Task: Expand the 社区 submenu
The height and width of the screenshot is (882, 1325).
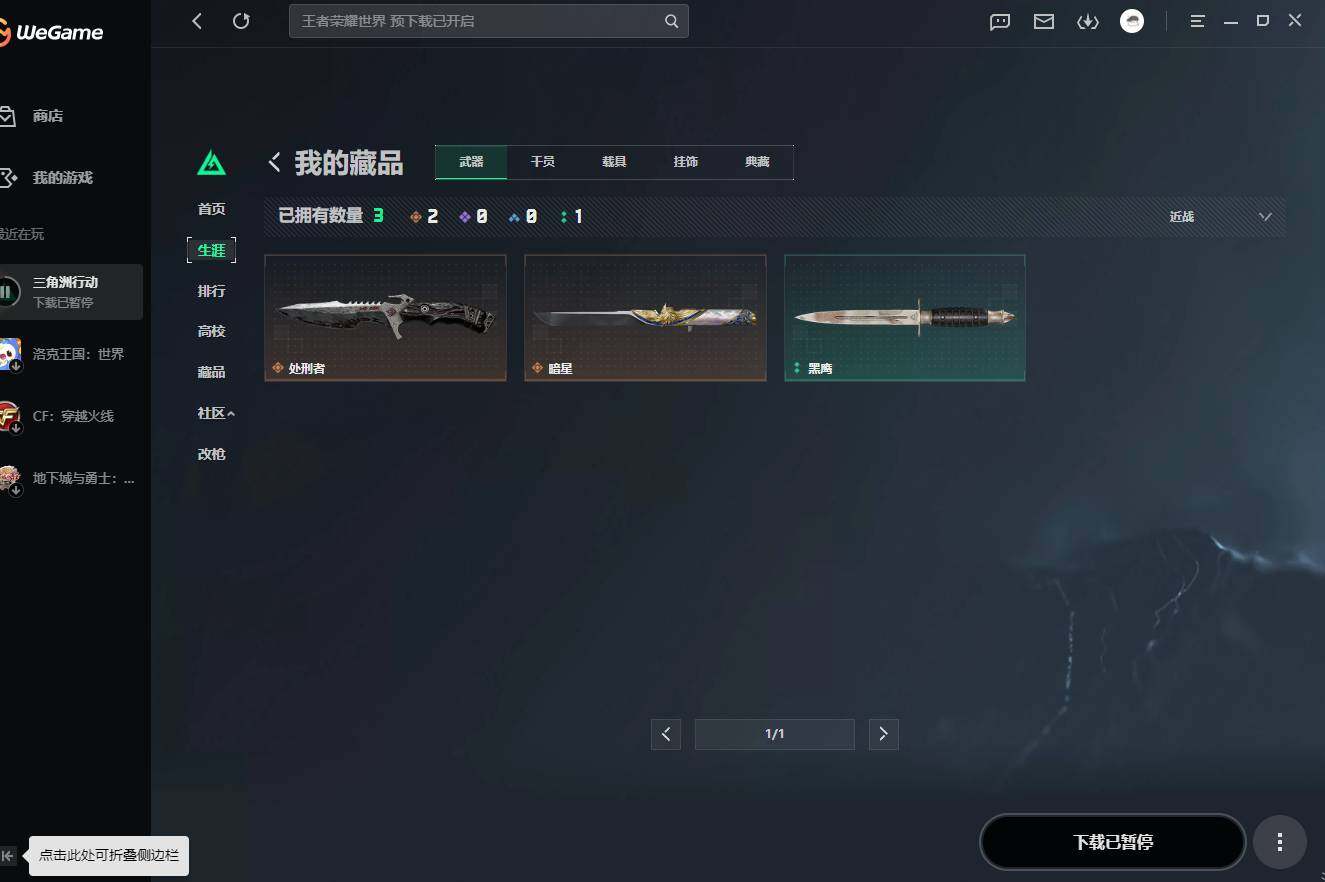Action: pos(216,413)
